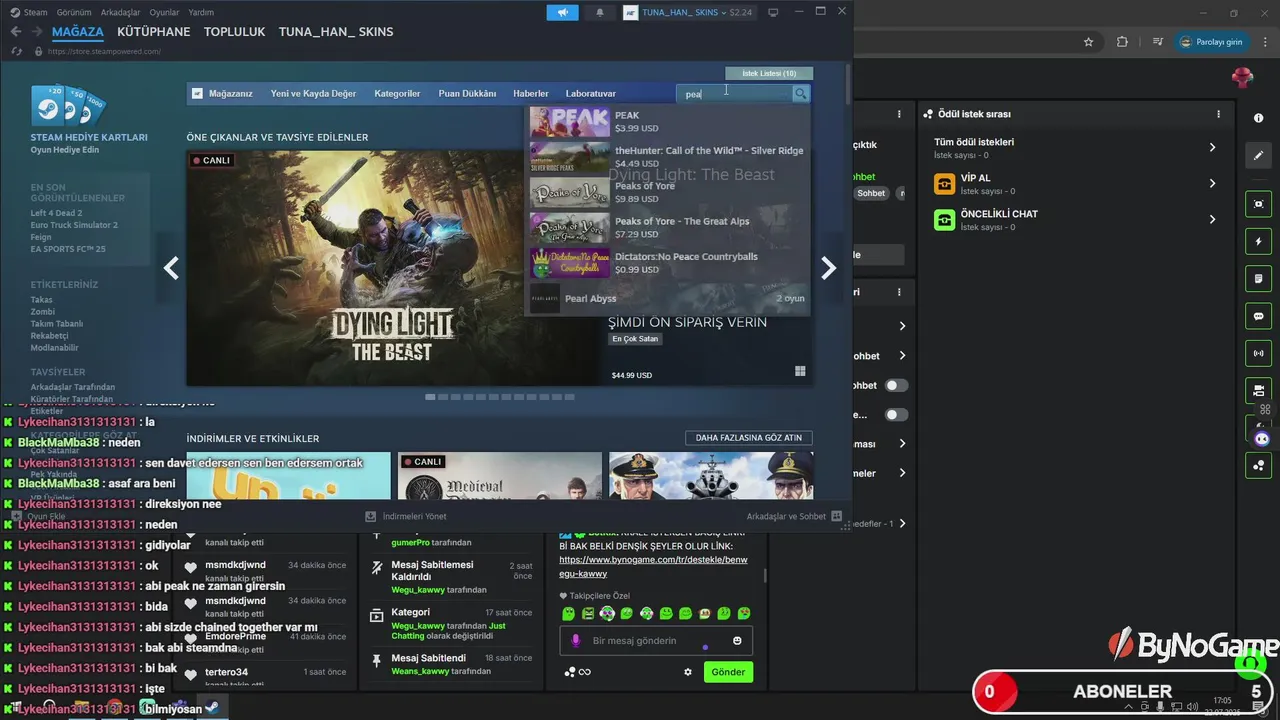Open the Haberler store link
The width and height of the screenshot is (1280, 720).
click(x=531, y=93)
